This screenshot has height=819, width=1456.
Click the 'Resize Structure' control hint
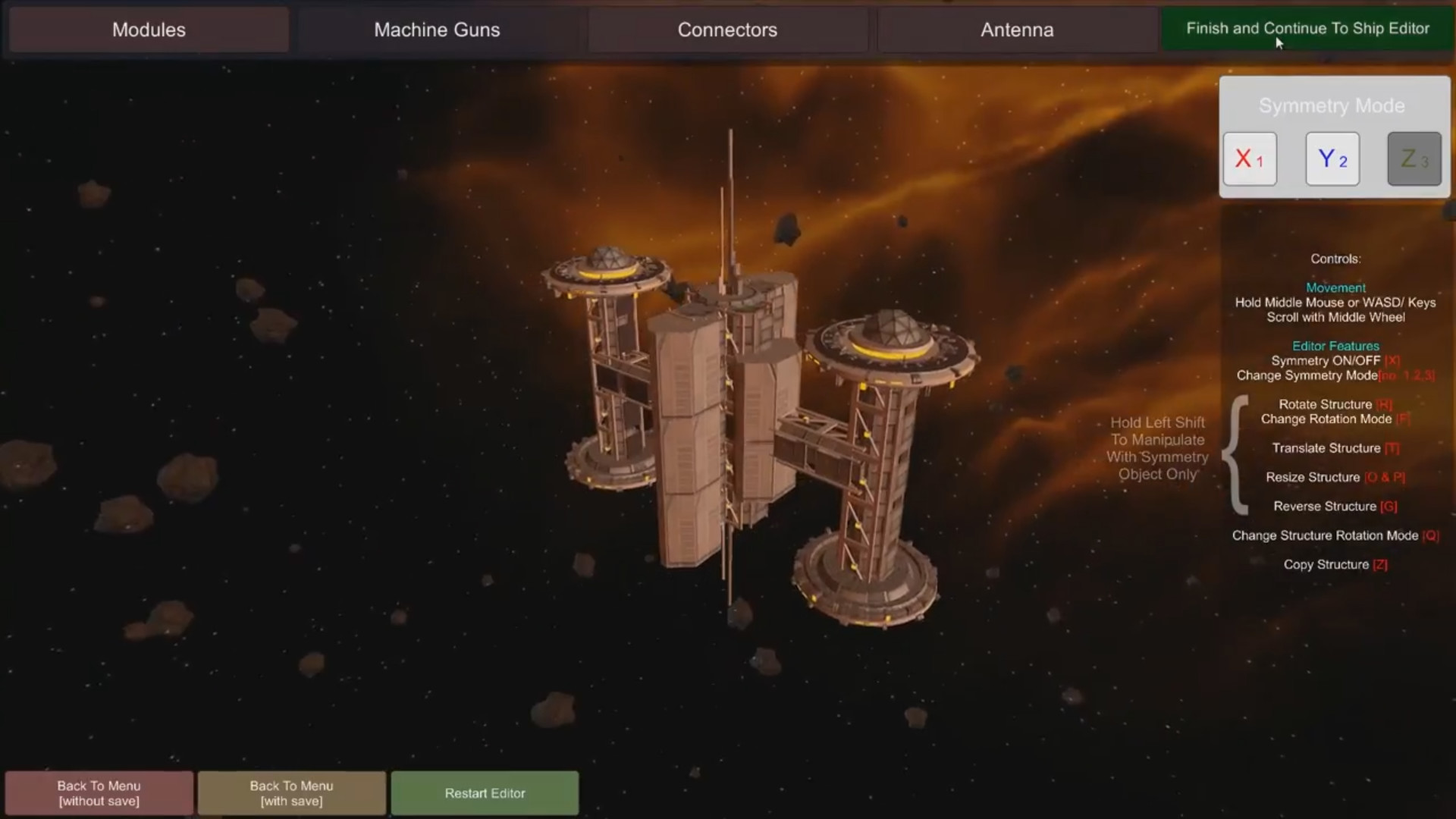[x=1335, y=477]
